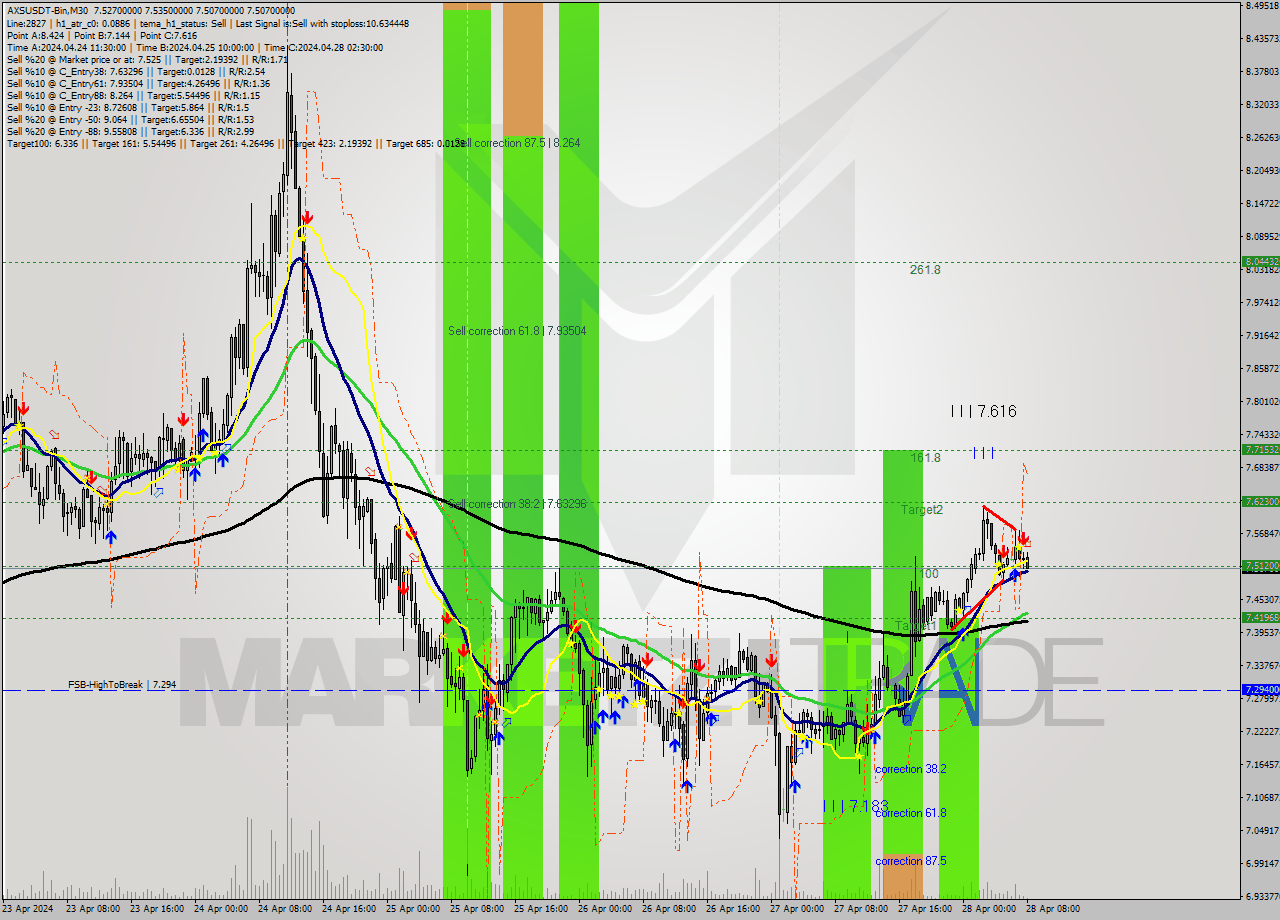
Task: Click the '27 Apr 00:00' time axis label
Action: 797,909
